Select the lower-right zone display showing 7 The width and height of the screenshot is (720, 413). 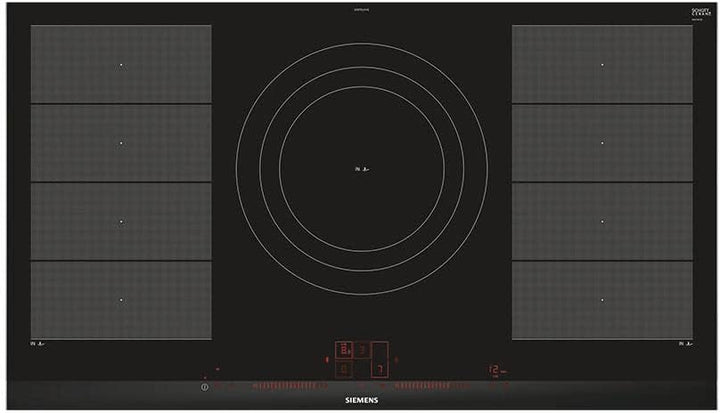point(380,369)
